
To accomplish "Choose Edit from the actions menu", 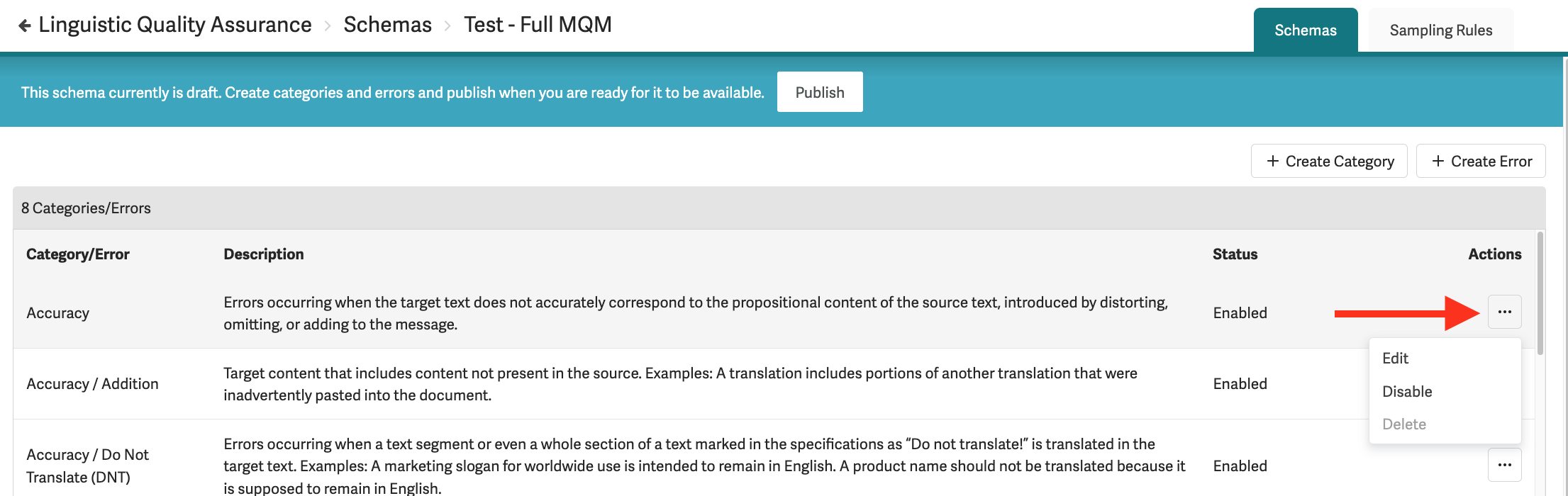I will point(1395,359).
